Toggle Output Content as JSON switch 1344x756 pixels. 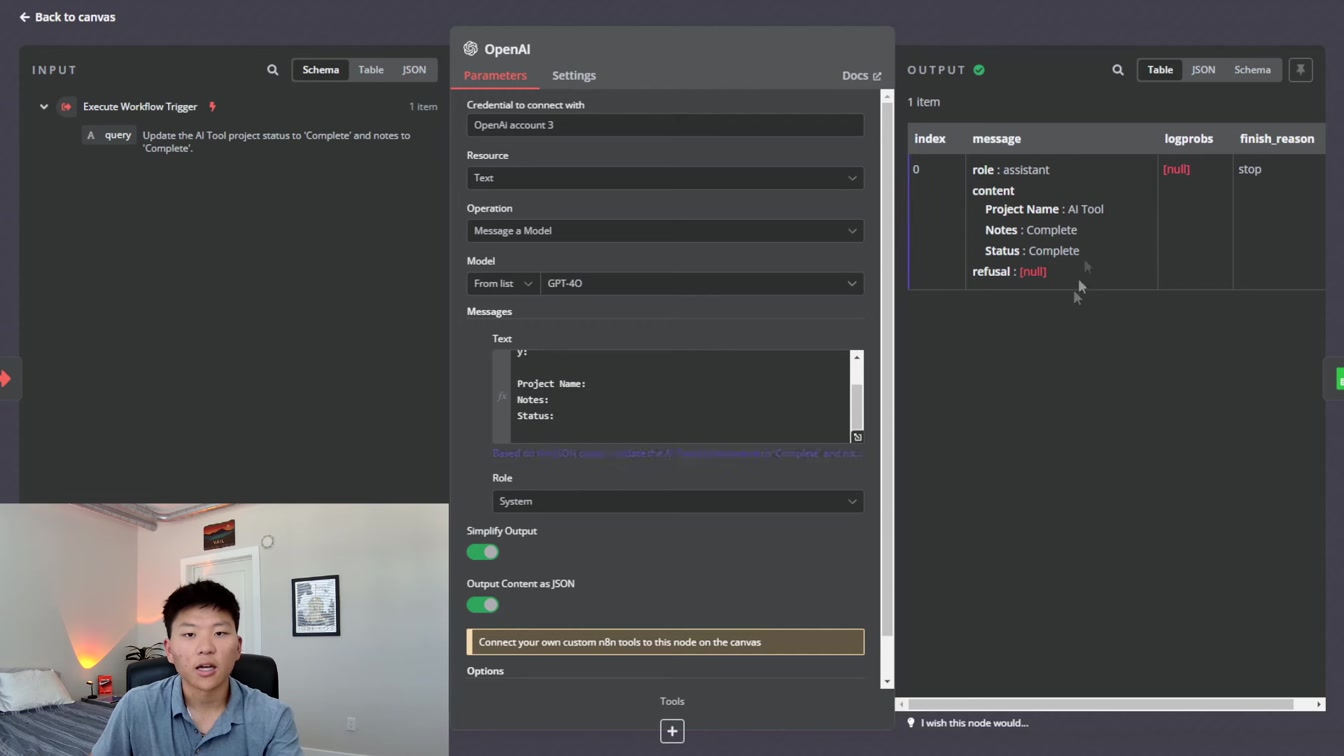[x=483, y=605]
